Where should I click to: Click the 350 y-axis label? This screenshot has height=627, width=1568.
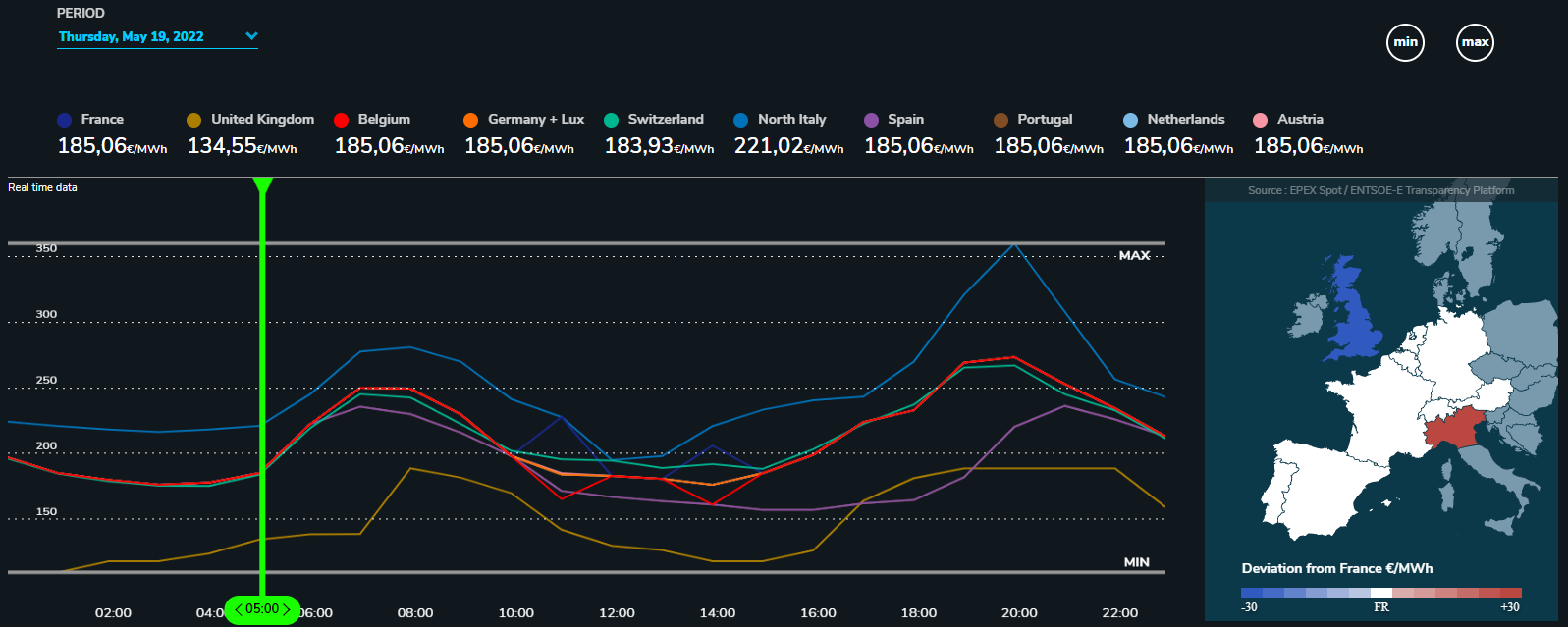click(46, 248)
